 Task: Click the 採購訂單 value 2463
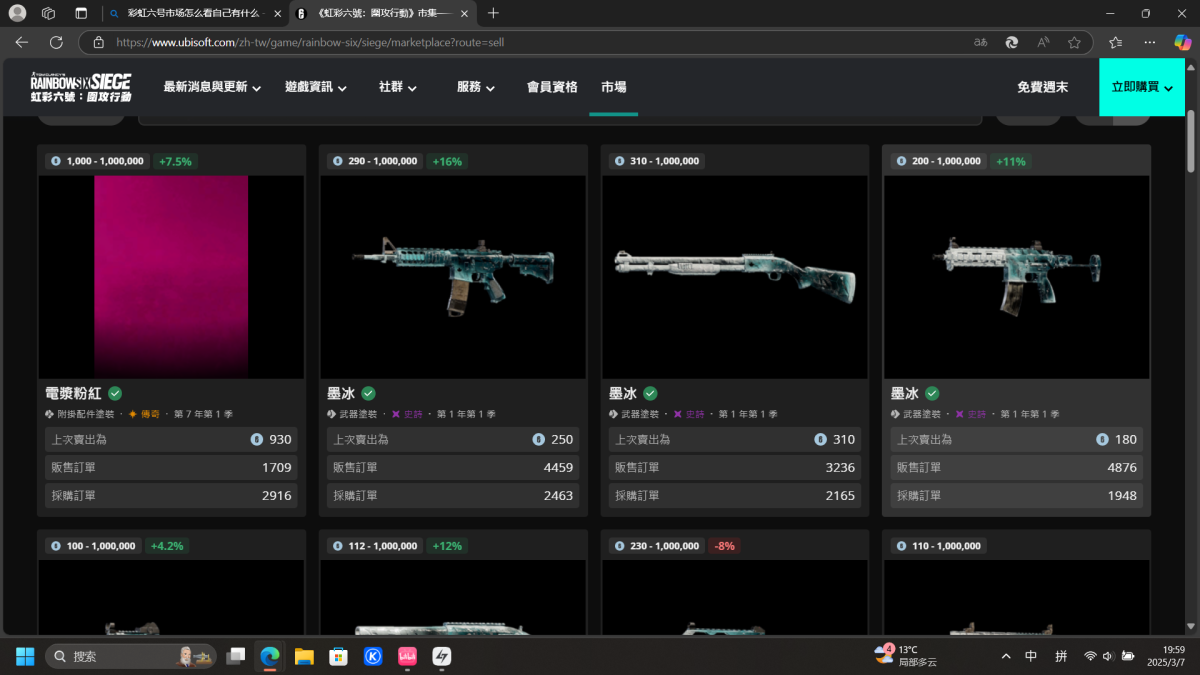[558, 495]
